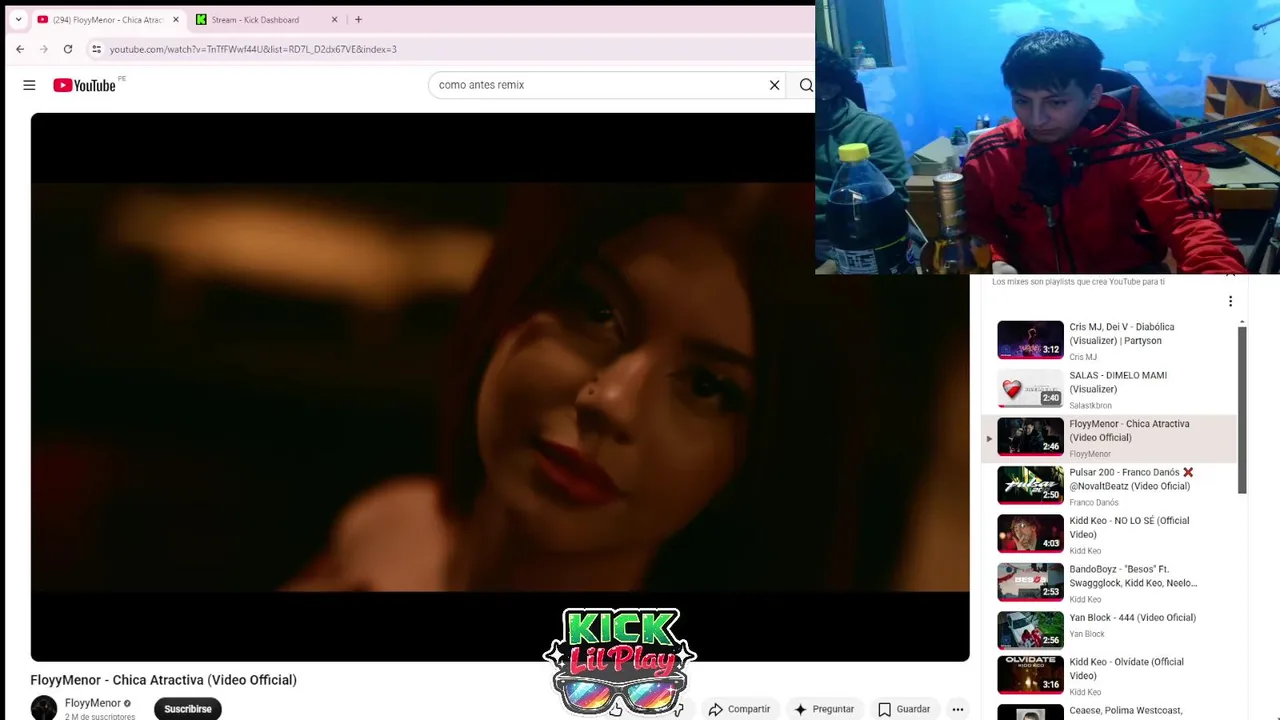Click the Guardar save button

coord(904,709)
